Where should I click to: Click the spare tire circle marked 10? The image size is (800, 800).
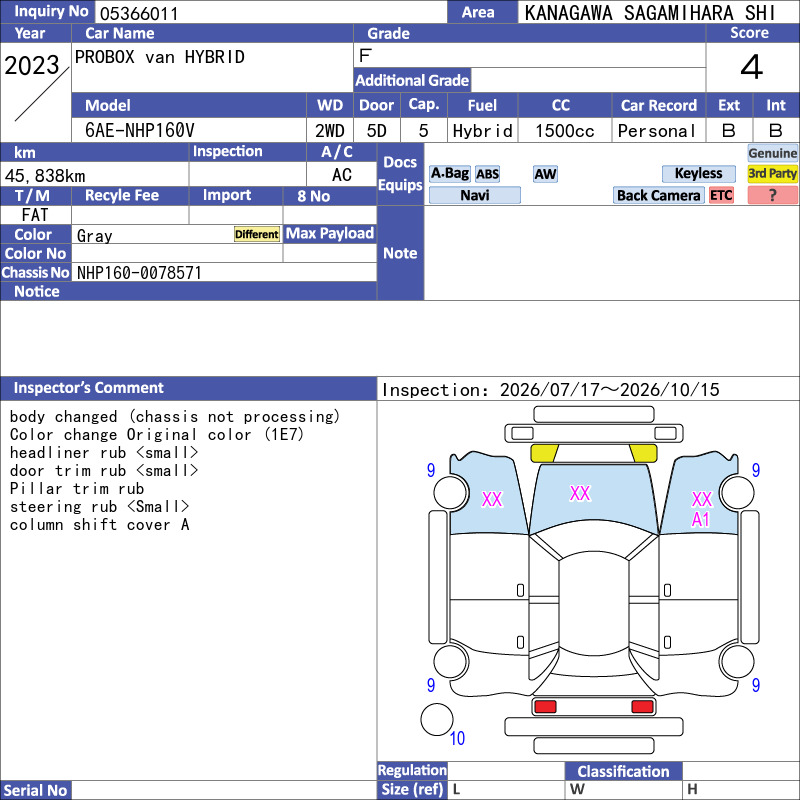pos(437,719)
